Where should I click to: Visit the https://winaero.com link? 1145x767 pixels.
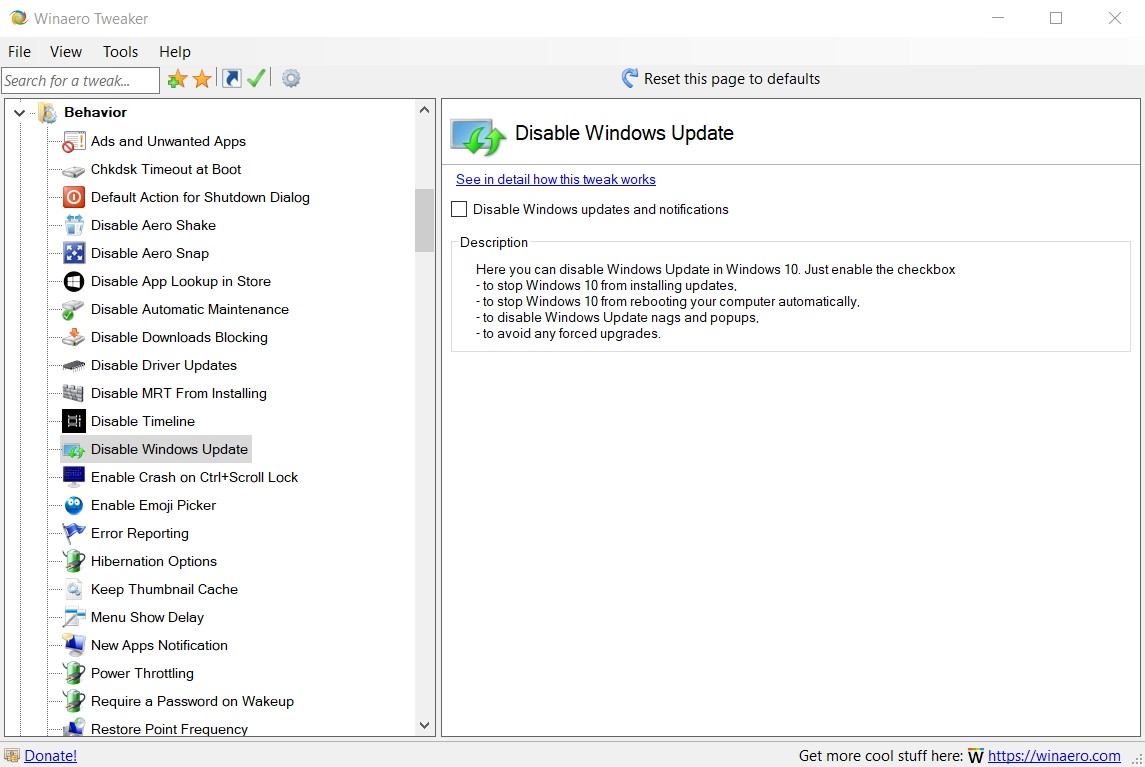pos(1054,756)
